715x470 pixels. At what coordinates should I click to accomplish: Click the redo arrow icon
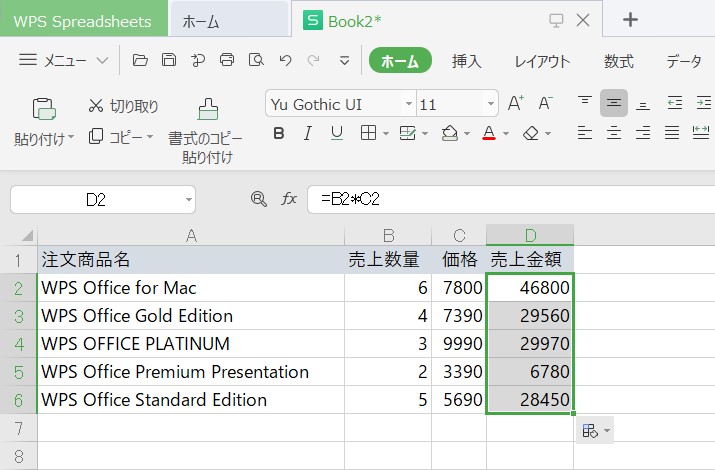coord(313,60)
